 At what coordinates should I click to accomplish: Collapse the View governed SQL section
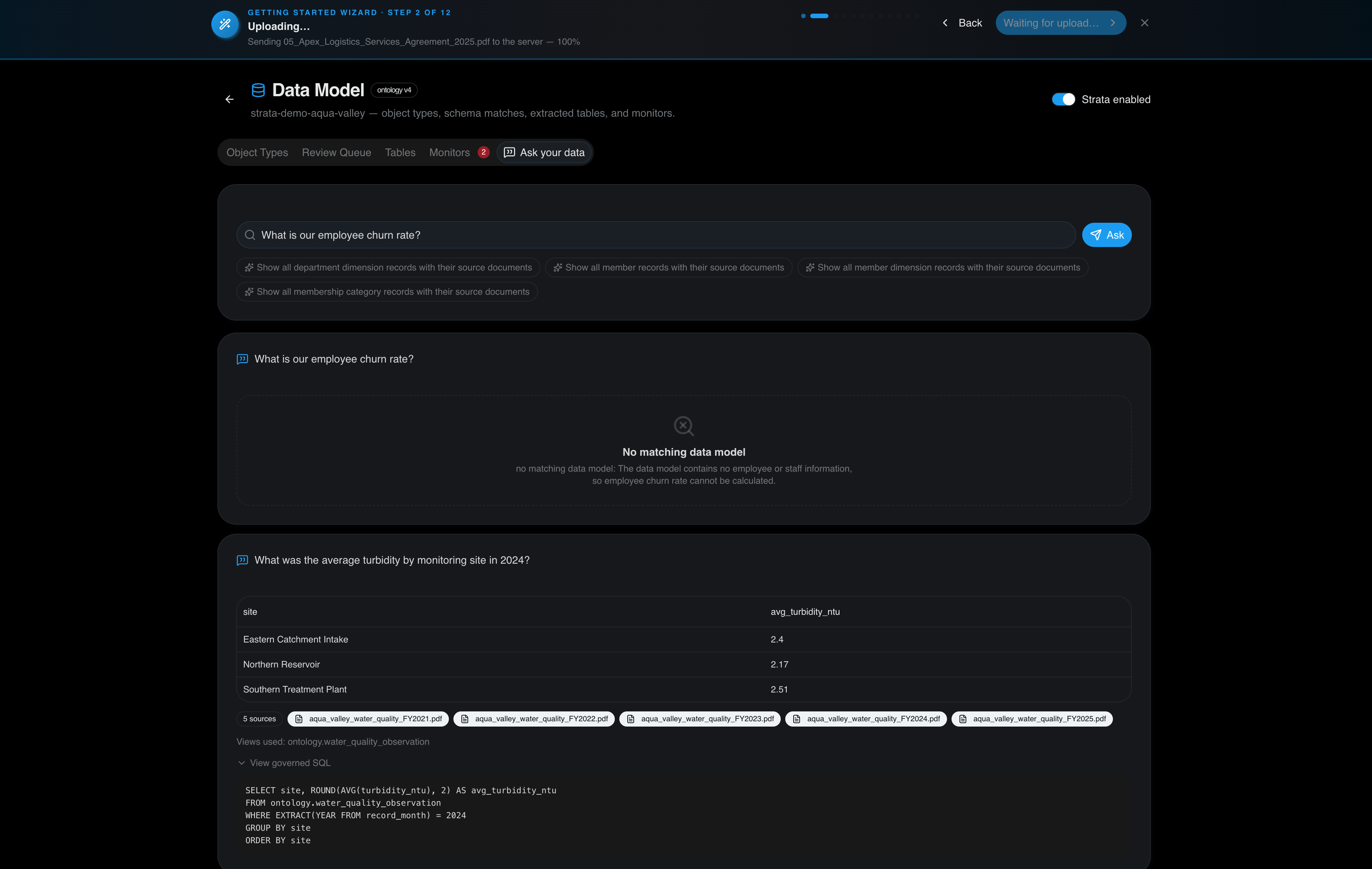[x=284, y=763]
